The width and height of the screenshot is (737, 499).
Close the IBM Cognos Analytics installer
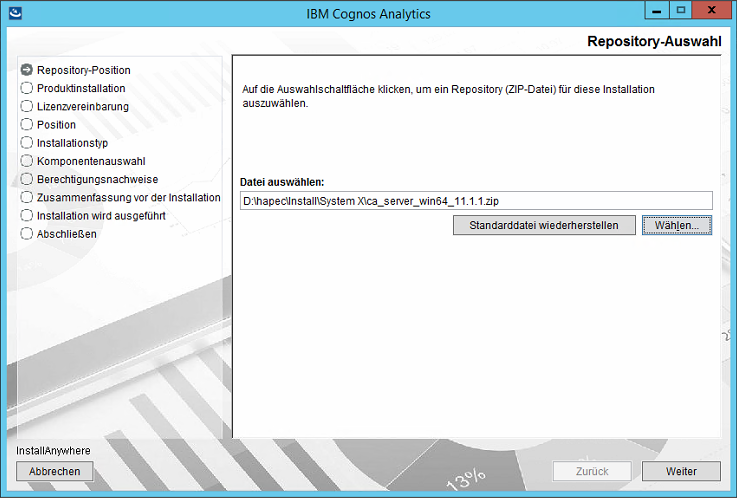pyautogui.click(x=714, y=10)
